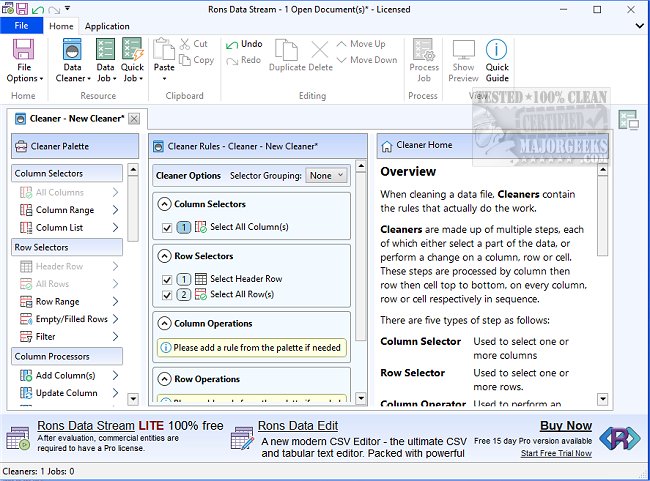Screen dimensions: 650x481
Task: Click the Cleaner Palette header icon
Action: click(21, 146)
